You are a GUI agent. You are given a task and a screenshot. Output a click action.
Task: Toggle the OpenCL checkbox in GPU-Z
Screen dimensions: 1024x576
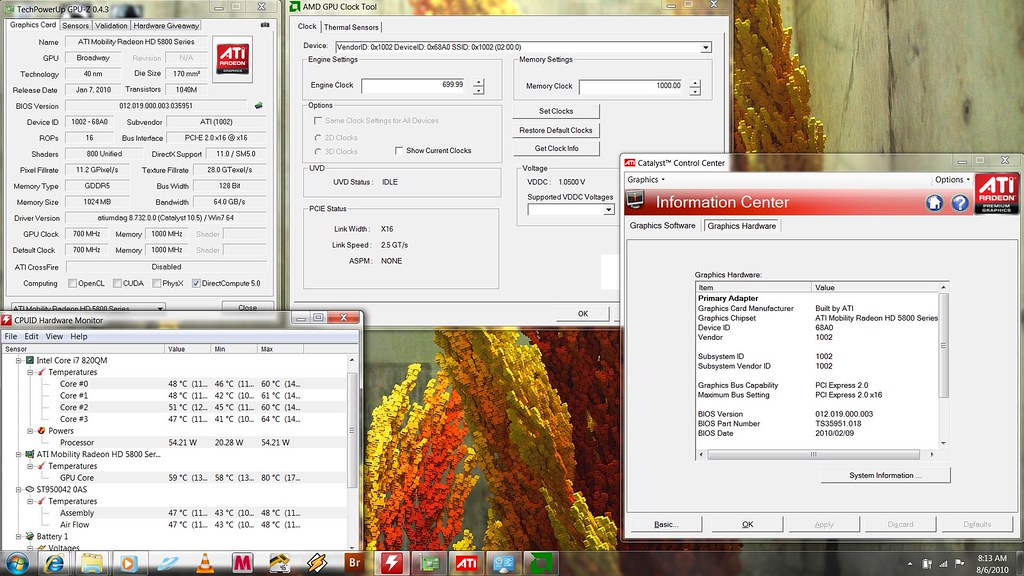(72, 283)
